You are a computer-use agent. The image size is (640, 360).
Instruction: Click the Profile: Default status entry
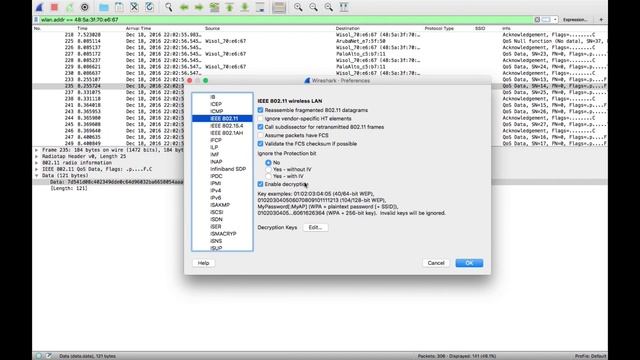click(590, 356)
